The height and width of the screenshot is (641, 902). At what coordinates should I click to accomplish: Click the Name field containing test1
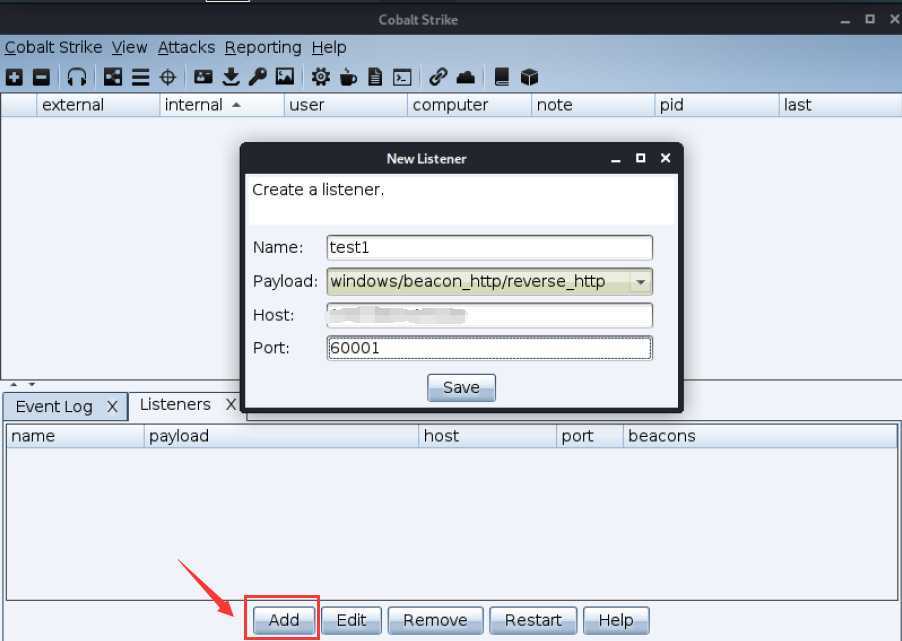(x=490, y=247)
